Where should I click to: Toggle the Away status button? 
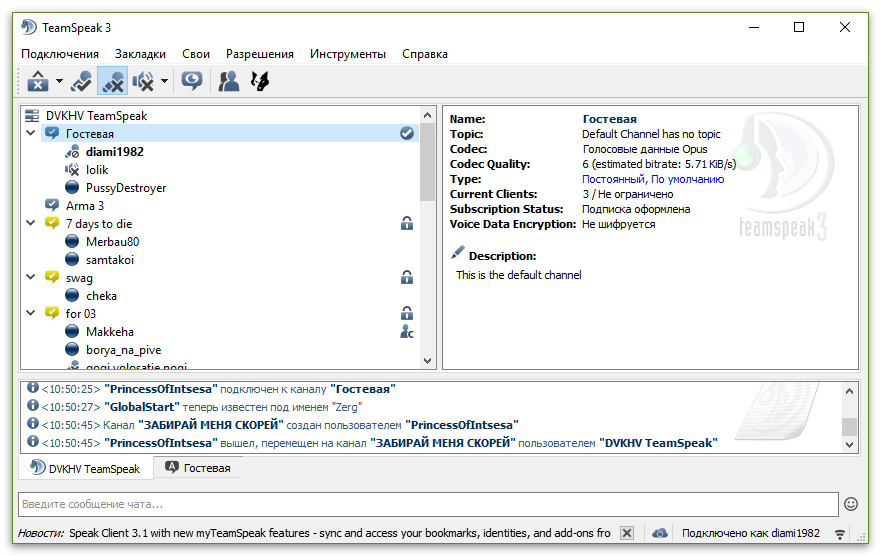click(x=38, y=81)
